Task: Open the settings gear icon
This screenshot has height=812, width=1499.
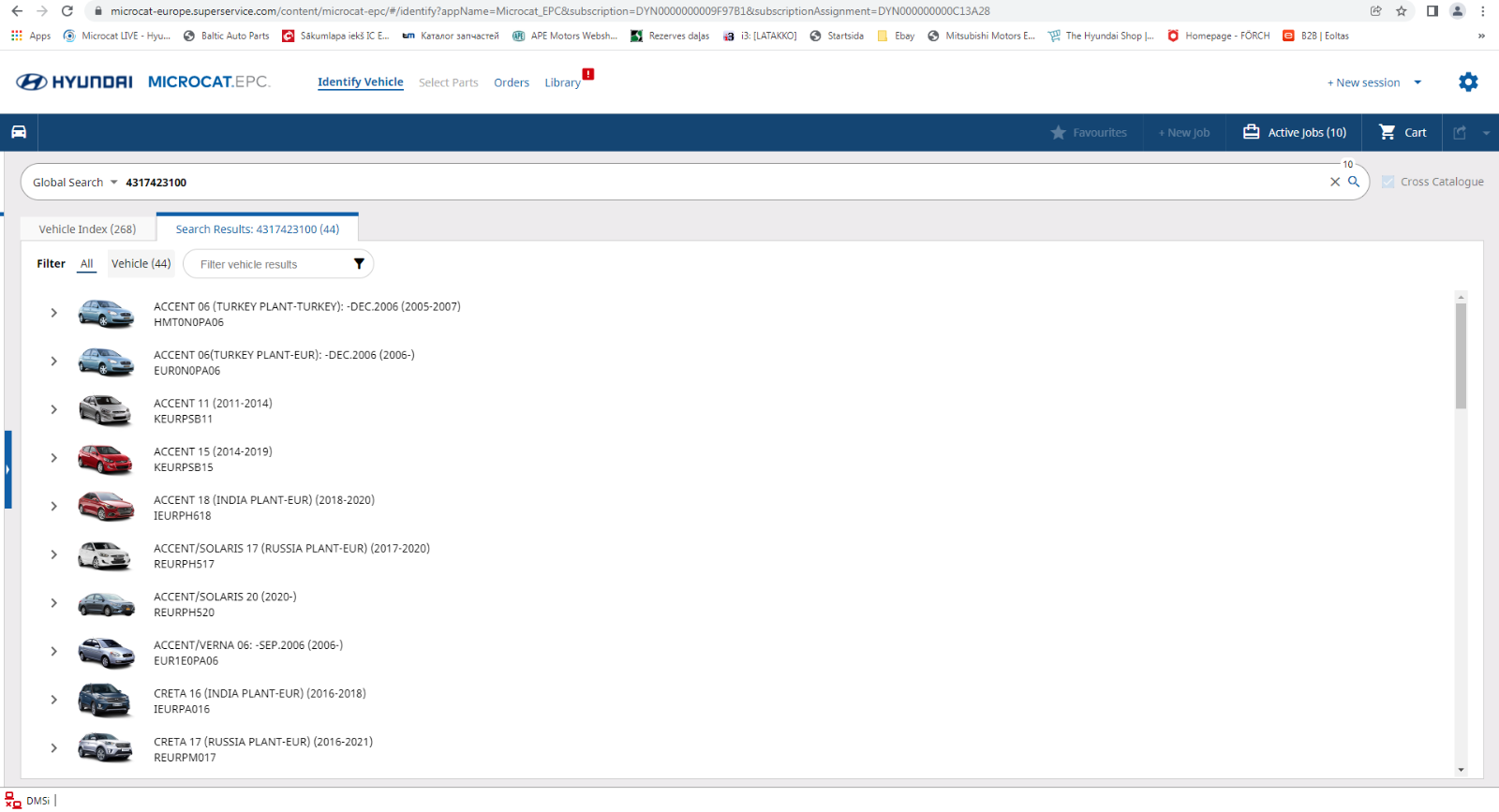Action: point(1468,82)
